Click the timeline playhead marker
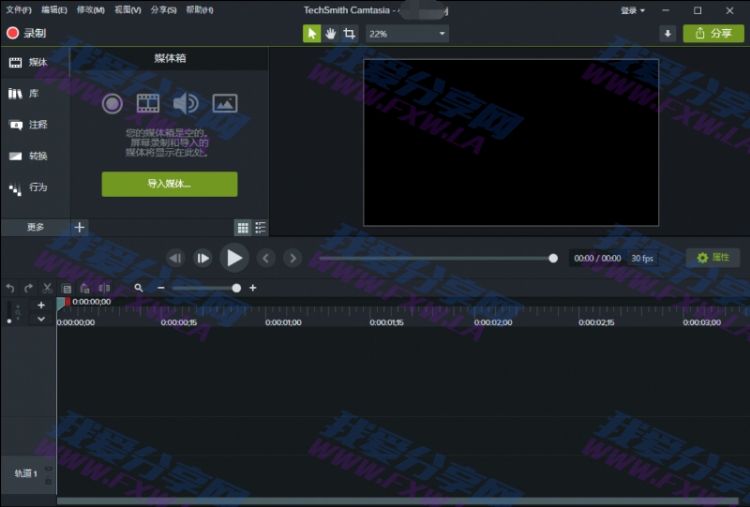Viewport: 750px width, 507px height. coord(63,302)
